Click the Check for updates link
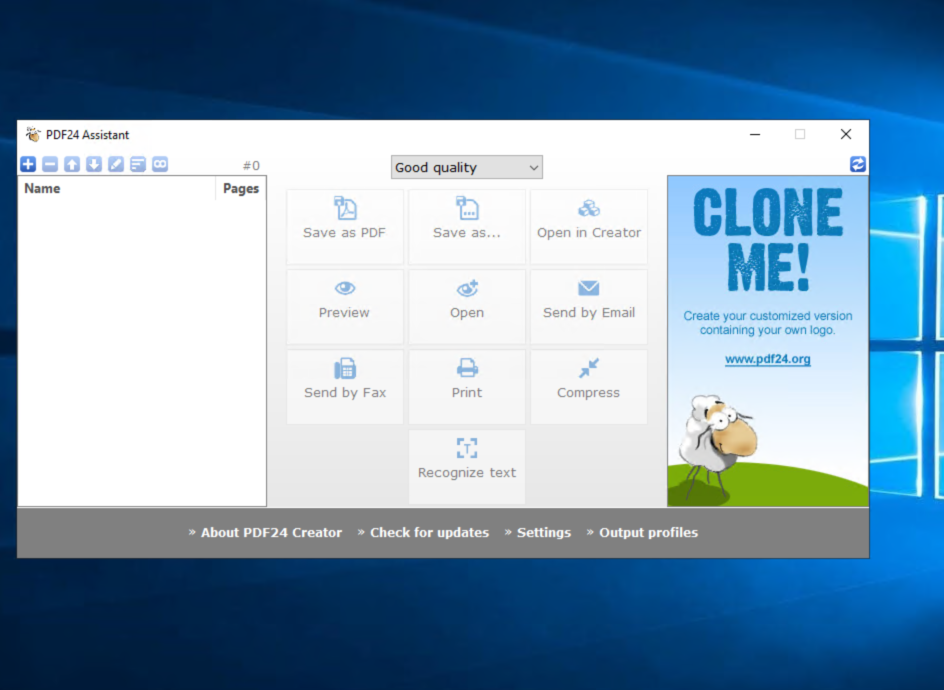The image size is (944, 690). click(429, 533)
